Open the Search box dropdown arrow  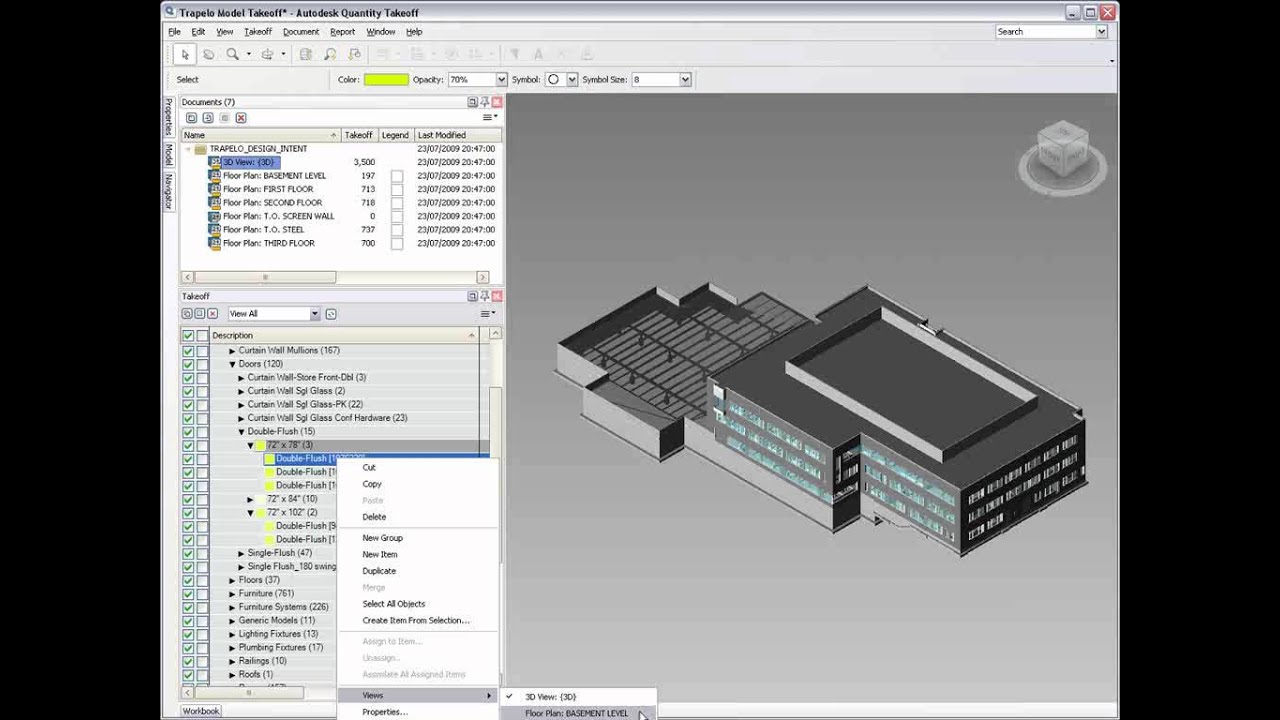[x=1101, y=32]
